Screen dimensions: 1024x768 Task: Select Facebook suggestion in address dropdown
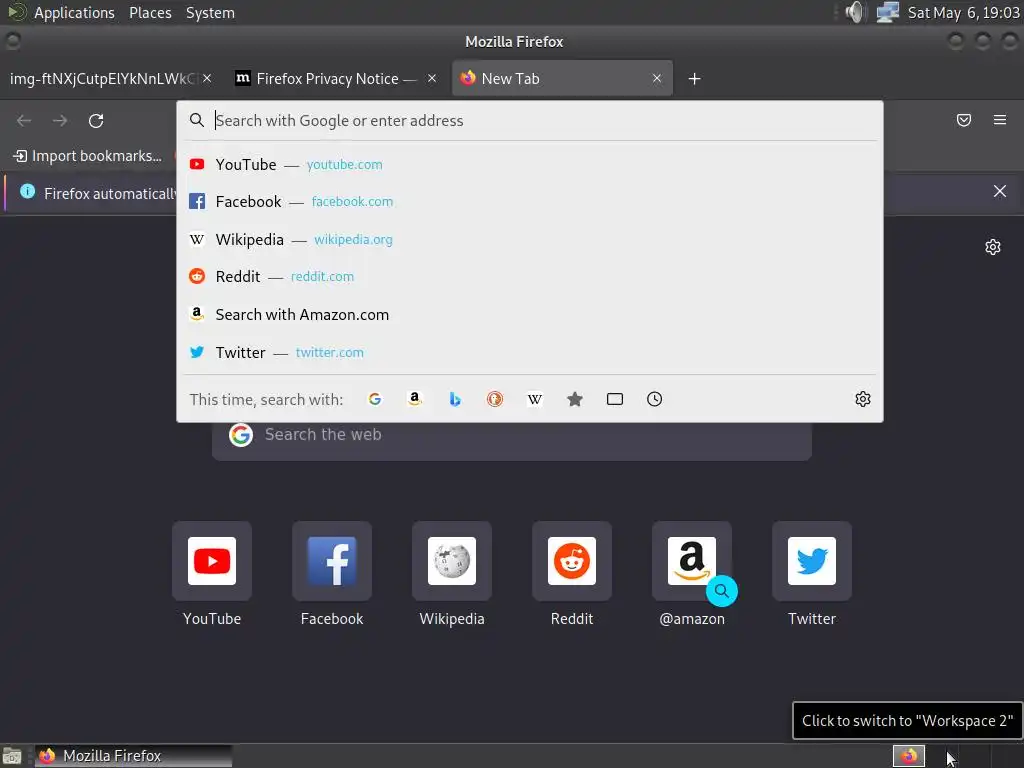pyautogui.click(x=530, y=202)
